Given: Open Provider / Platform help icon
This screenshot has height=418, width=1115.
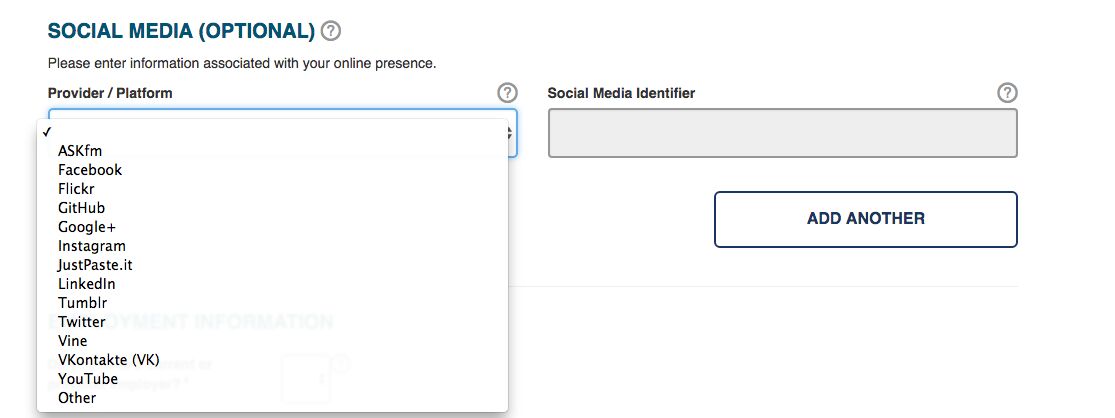Looking at the screenshot, I should click(507, 93).
